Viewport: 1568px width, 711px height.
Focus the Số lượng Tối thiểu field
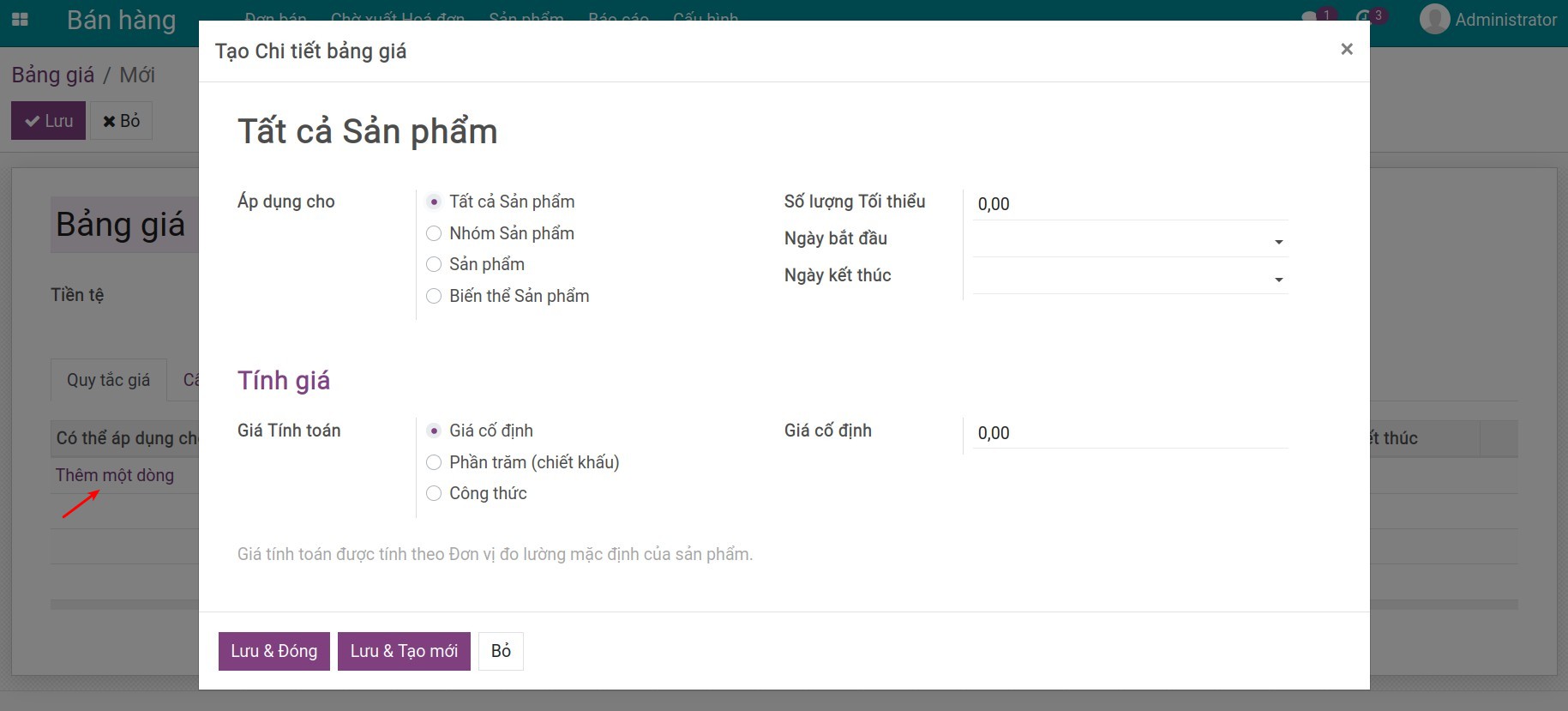1130,204
